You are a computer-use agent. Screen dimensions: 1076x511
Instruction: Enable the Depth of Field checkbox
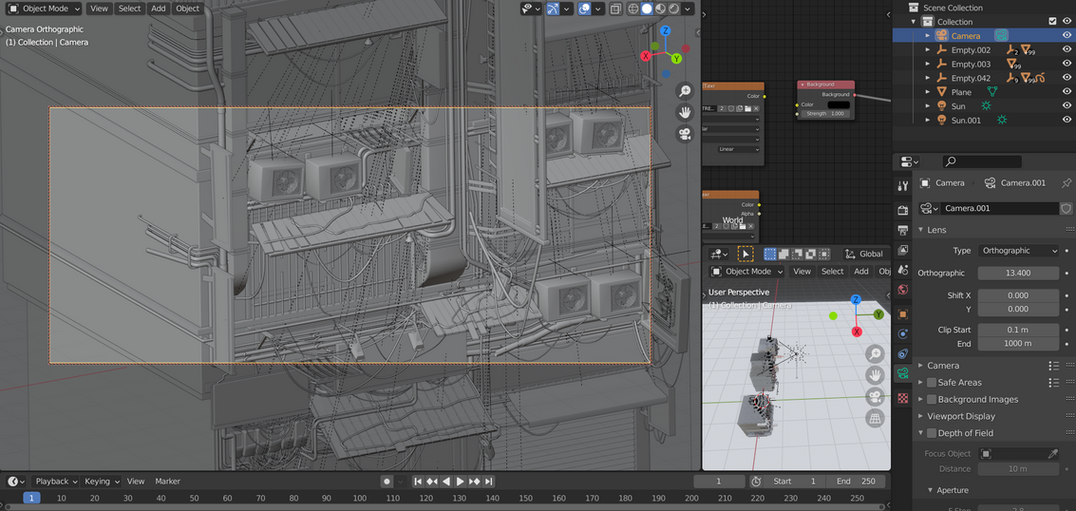point(932,433)
